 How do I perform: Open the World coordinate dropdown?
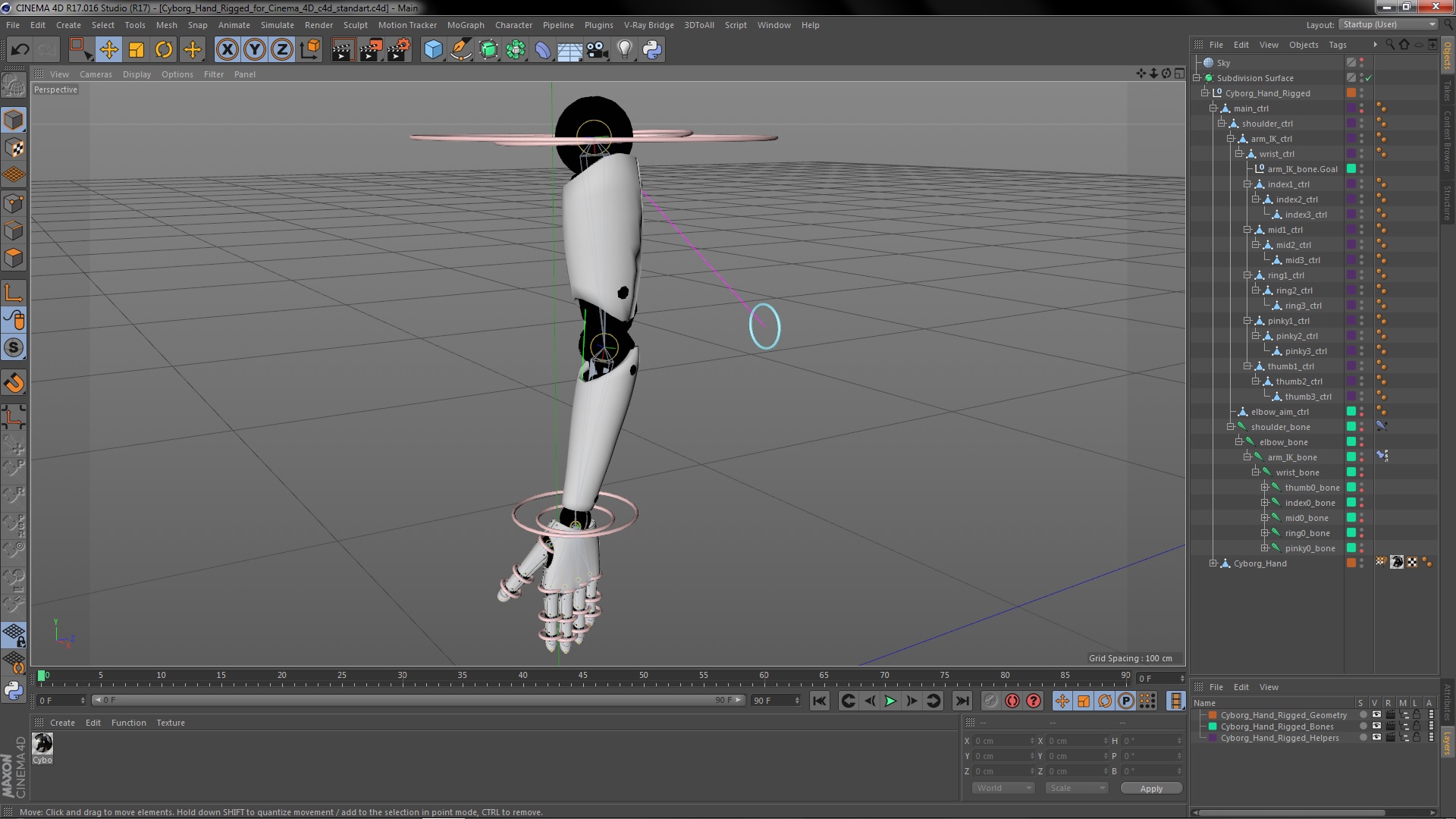coord(1003,788)
